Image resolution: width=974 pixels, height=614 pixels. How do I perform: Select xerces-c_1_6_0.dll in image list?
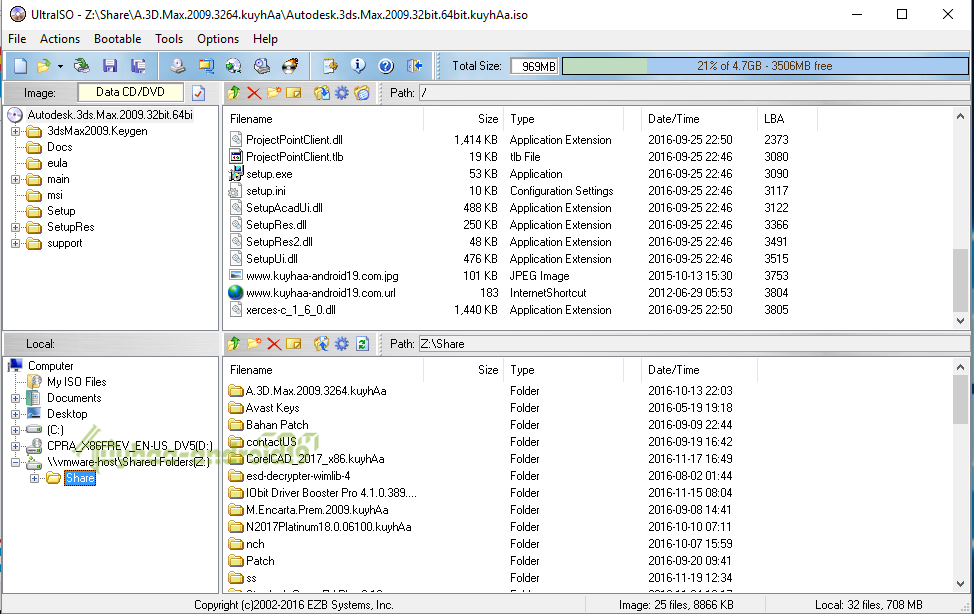[x=291, y=310]
